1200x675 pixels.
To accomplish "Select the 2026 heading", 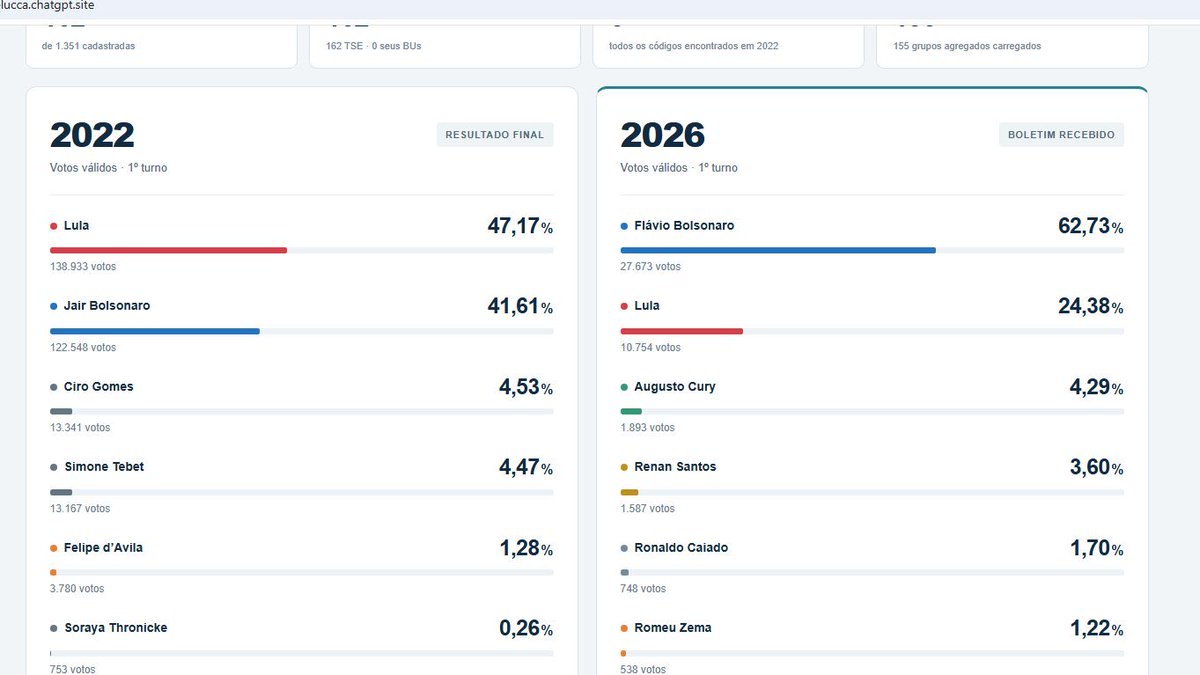I will (662, 135).
